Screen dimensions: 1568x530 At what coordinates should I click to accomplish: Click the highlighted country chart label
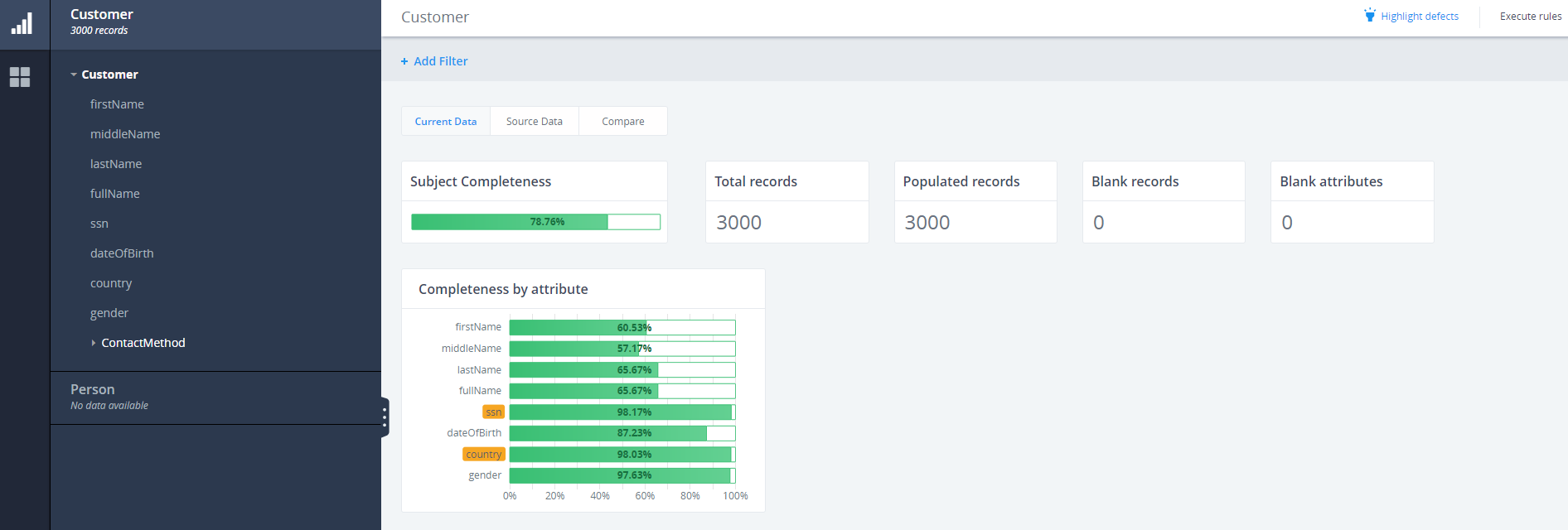pos(484,455)
